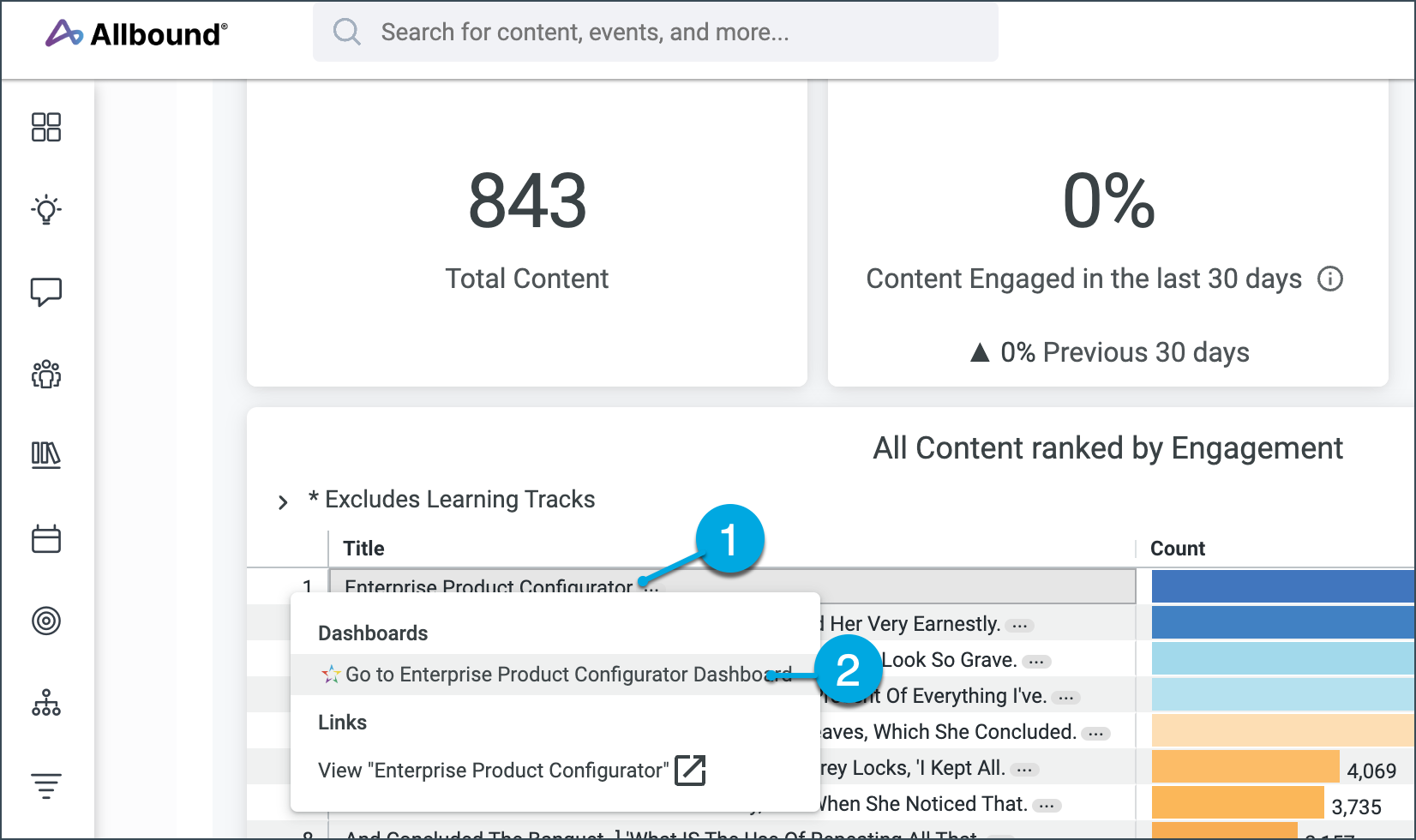The image size is (1416, 840).
Task: Open ellipsis menu for Enterprise Product Configurator row
Action: (651, 588)
